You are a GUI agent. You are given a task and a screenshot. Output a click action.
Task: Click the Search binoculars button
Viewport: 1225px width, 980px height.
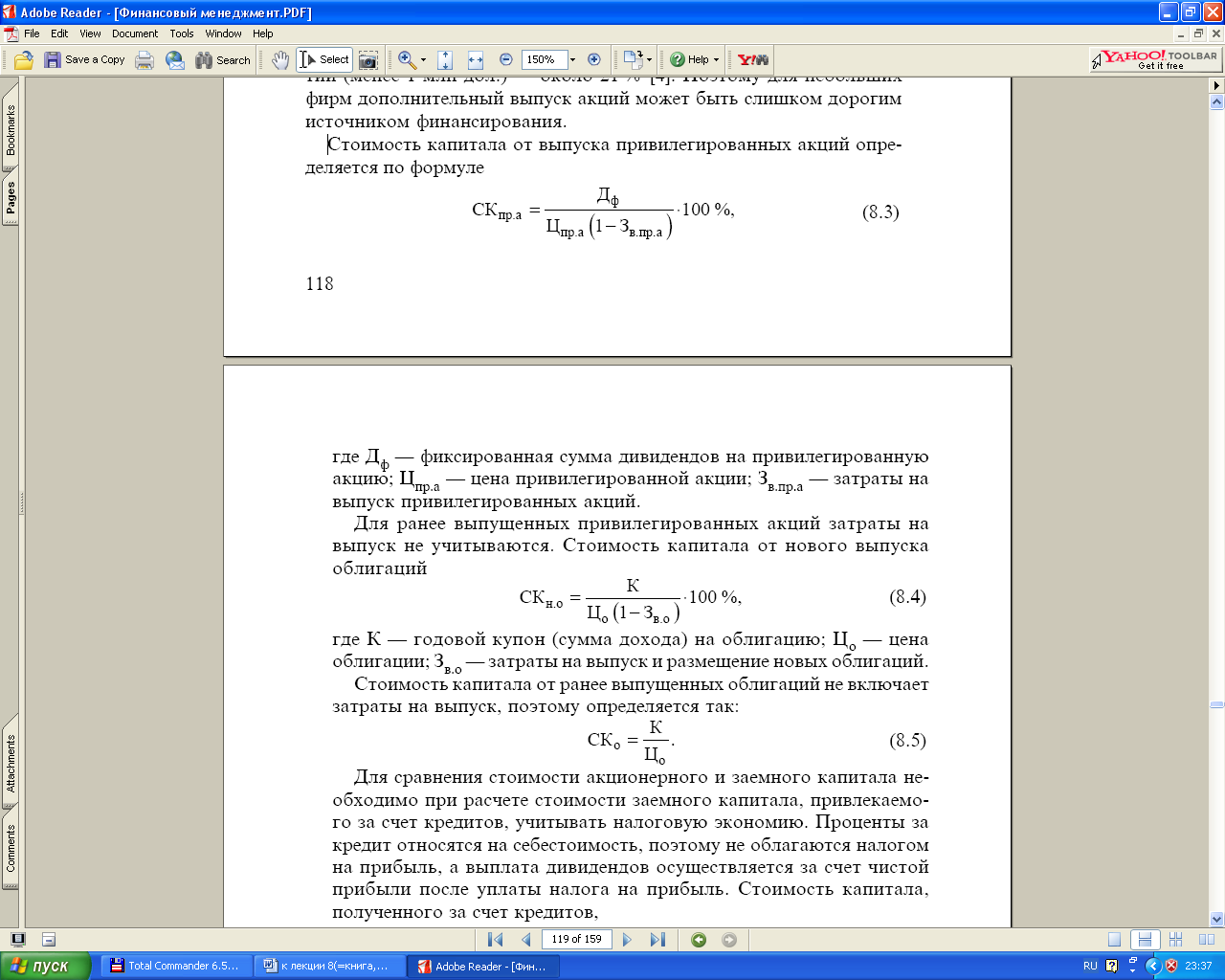(x=223, y=59)
